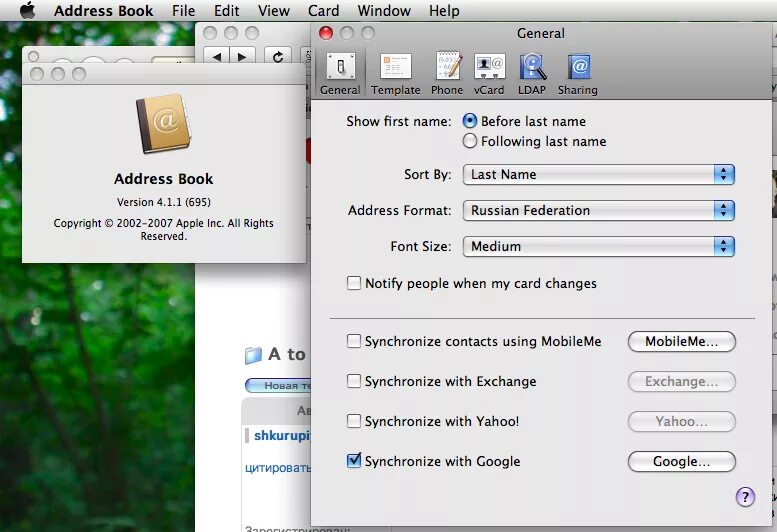Close the General preferences window
Image resolution: width=777 pixels, height=532 pixels.
326,33
